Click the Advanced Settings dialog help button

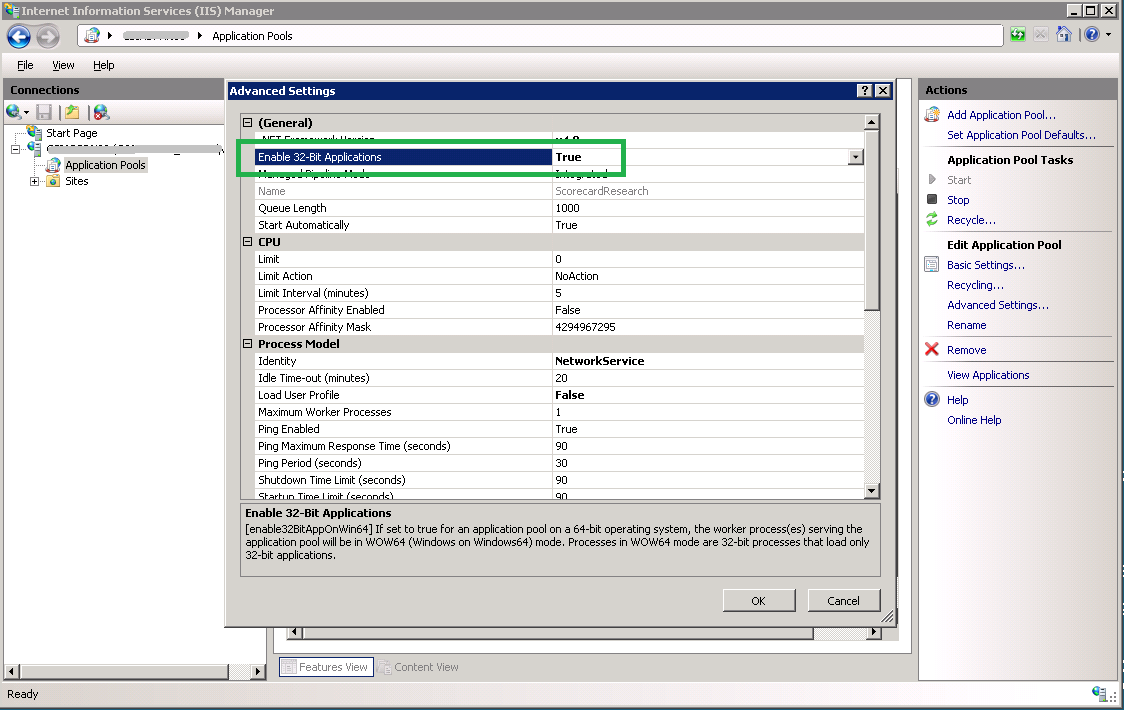click(865, 90)
